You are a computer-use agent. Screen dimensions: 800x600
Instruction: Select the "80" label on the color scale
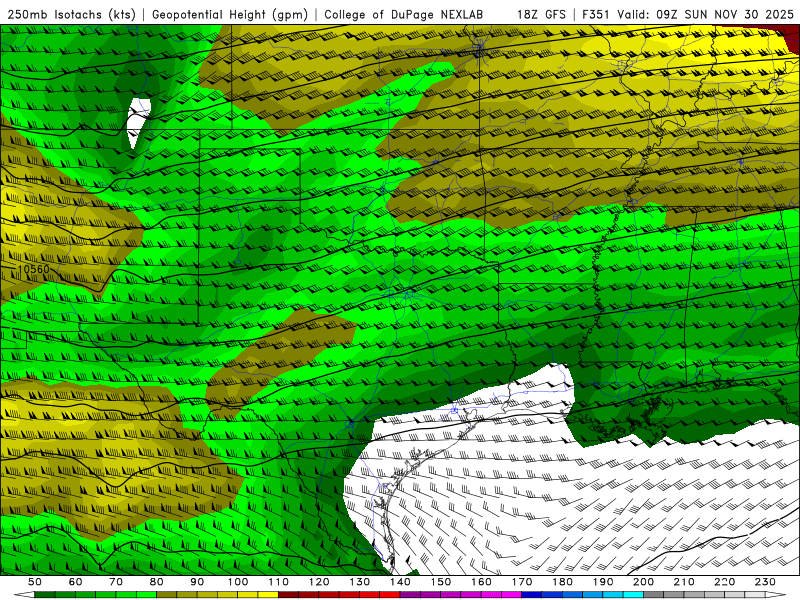coord(157,582)
